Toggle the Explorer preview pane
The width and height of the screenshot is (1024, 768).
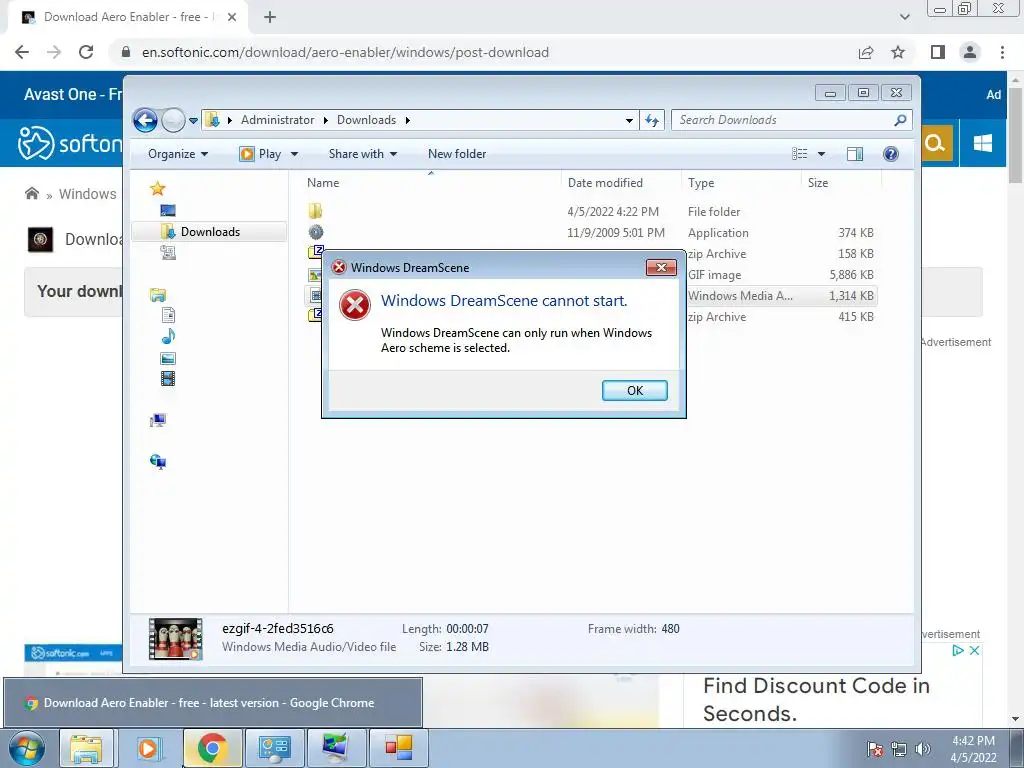point(855,154)
